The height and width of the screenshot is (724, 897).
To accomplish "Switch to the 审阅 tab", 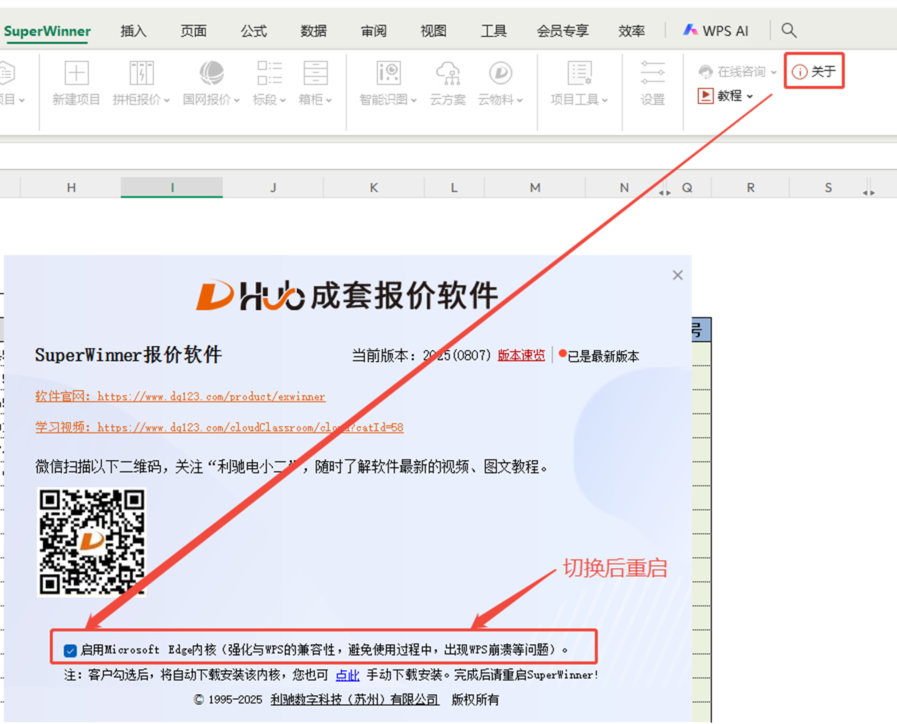I will [374, 31].
